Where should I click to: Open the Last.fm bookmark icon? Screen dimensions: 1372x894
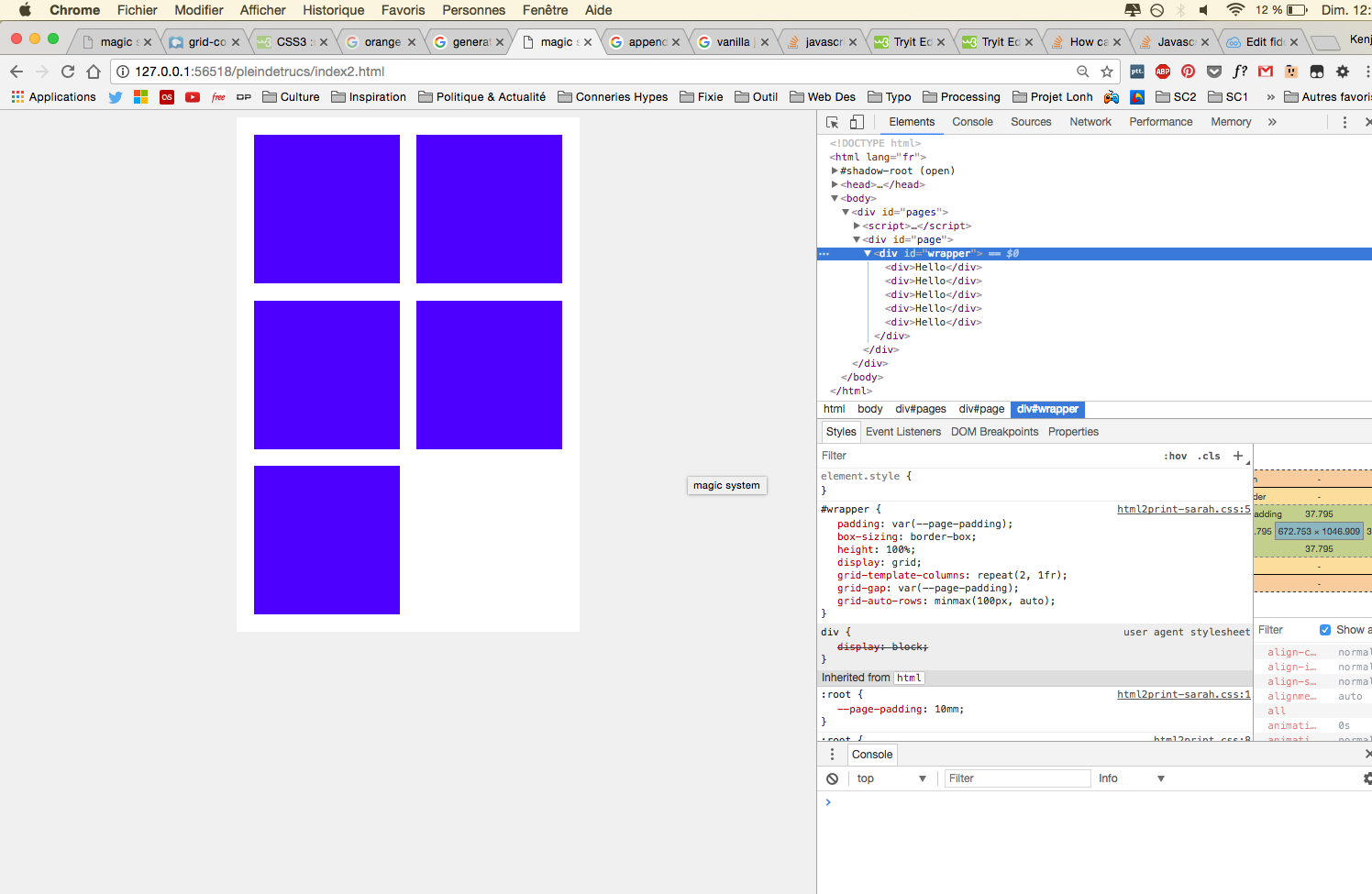[167, 97]
